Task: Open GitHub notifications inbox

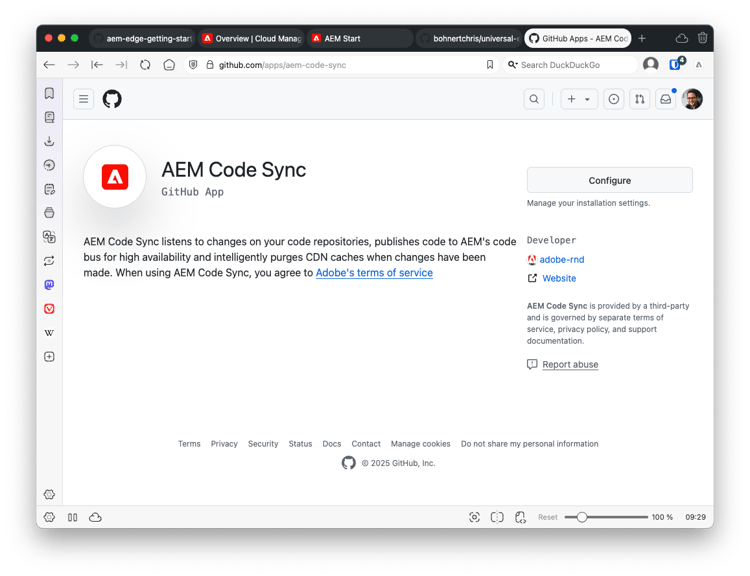Action: [x=665, y=99]
